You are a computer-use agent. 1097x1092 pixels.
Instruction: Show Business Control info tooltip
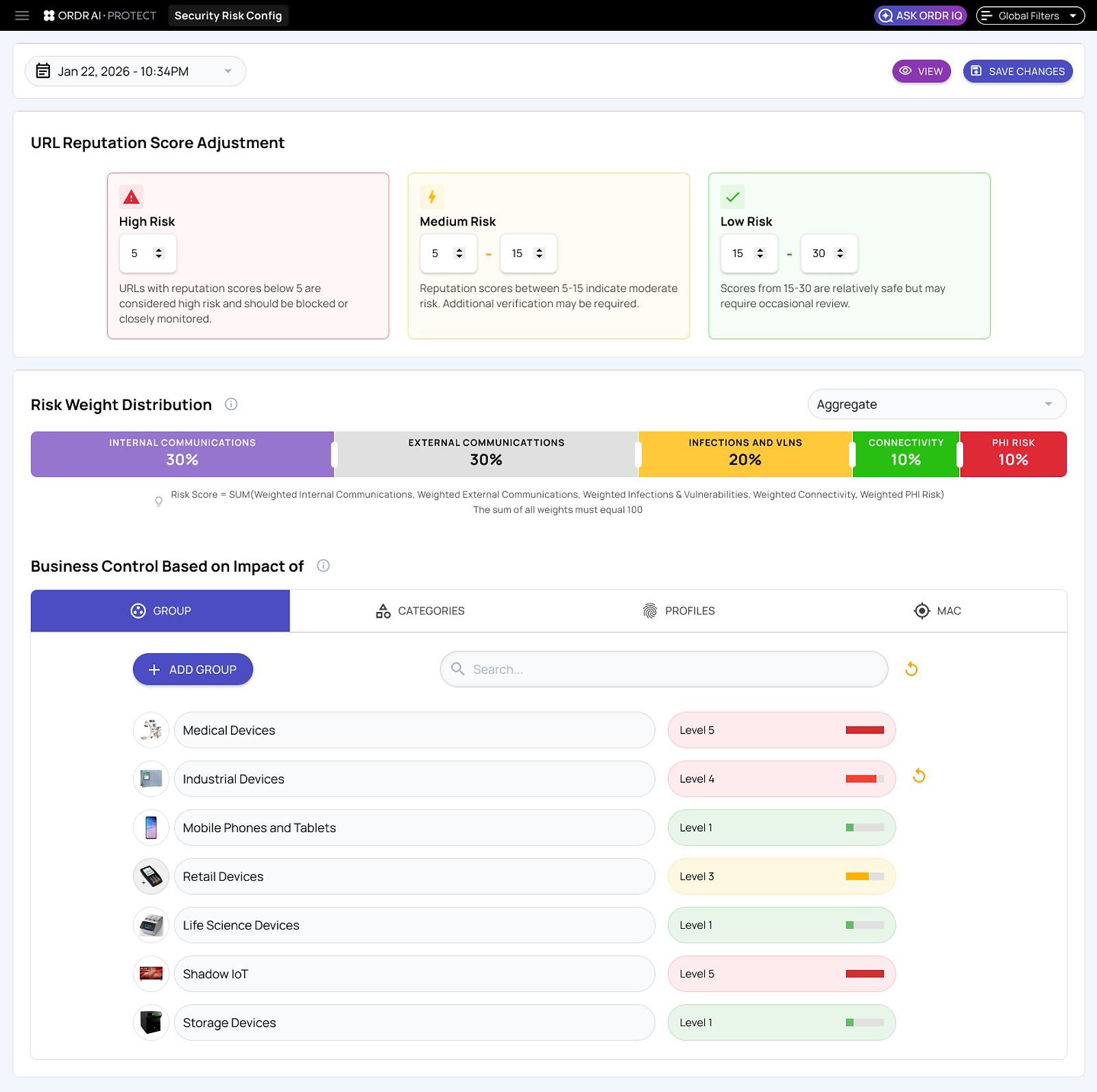coord(324,566)
